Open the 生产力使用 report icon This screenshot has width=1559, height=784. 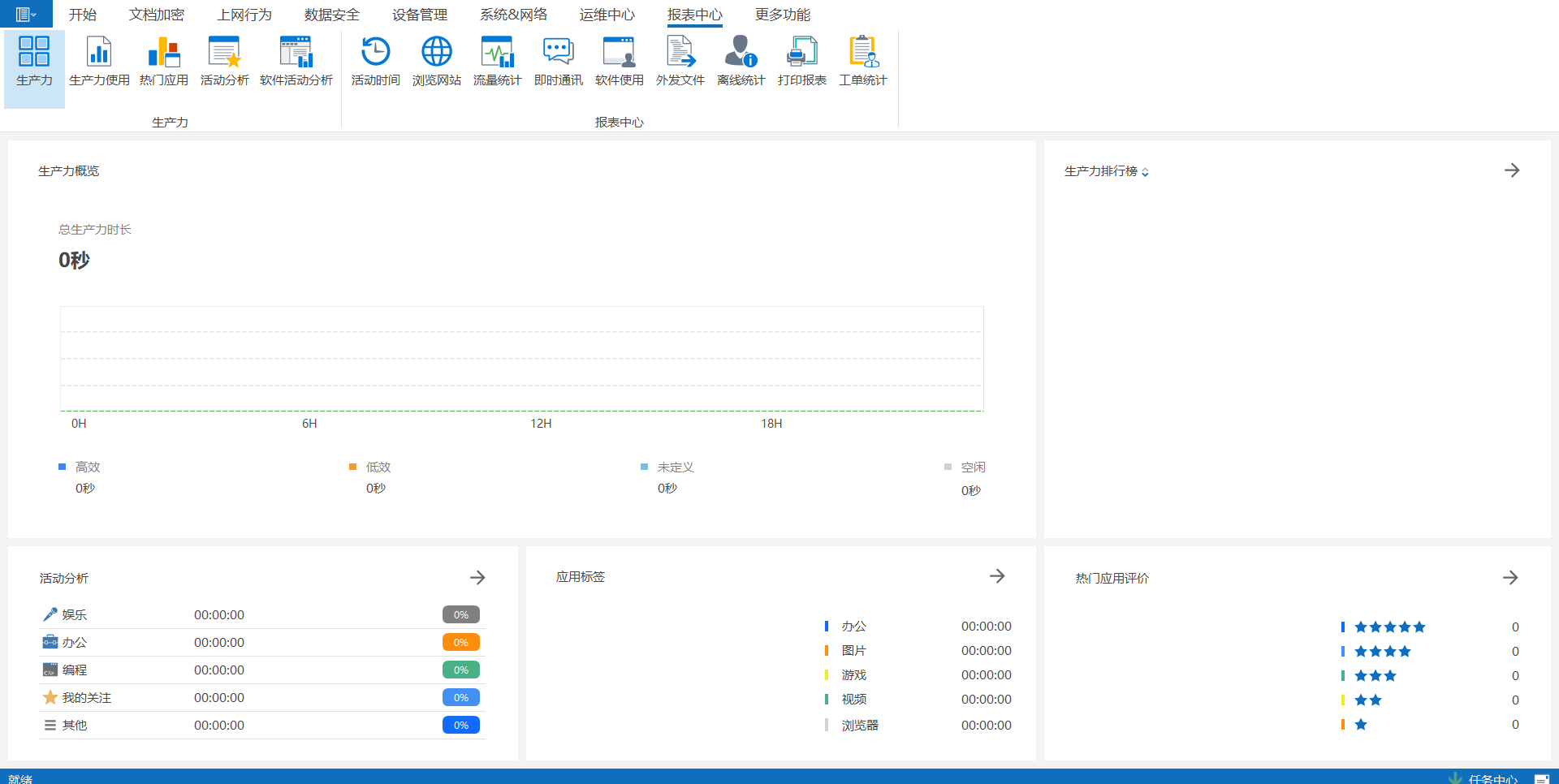[99, 61]
